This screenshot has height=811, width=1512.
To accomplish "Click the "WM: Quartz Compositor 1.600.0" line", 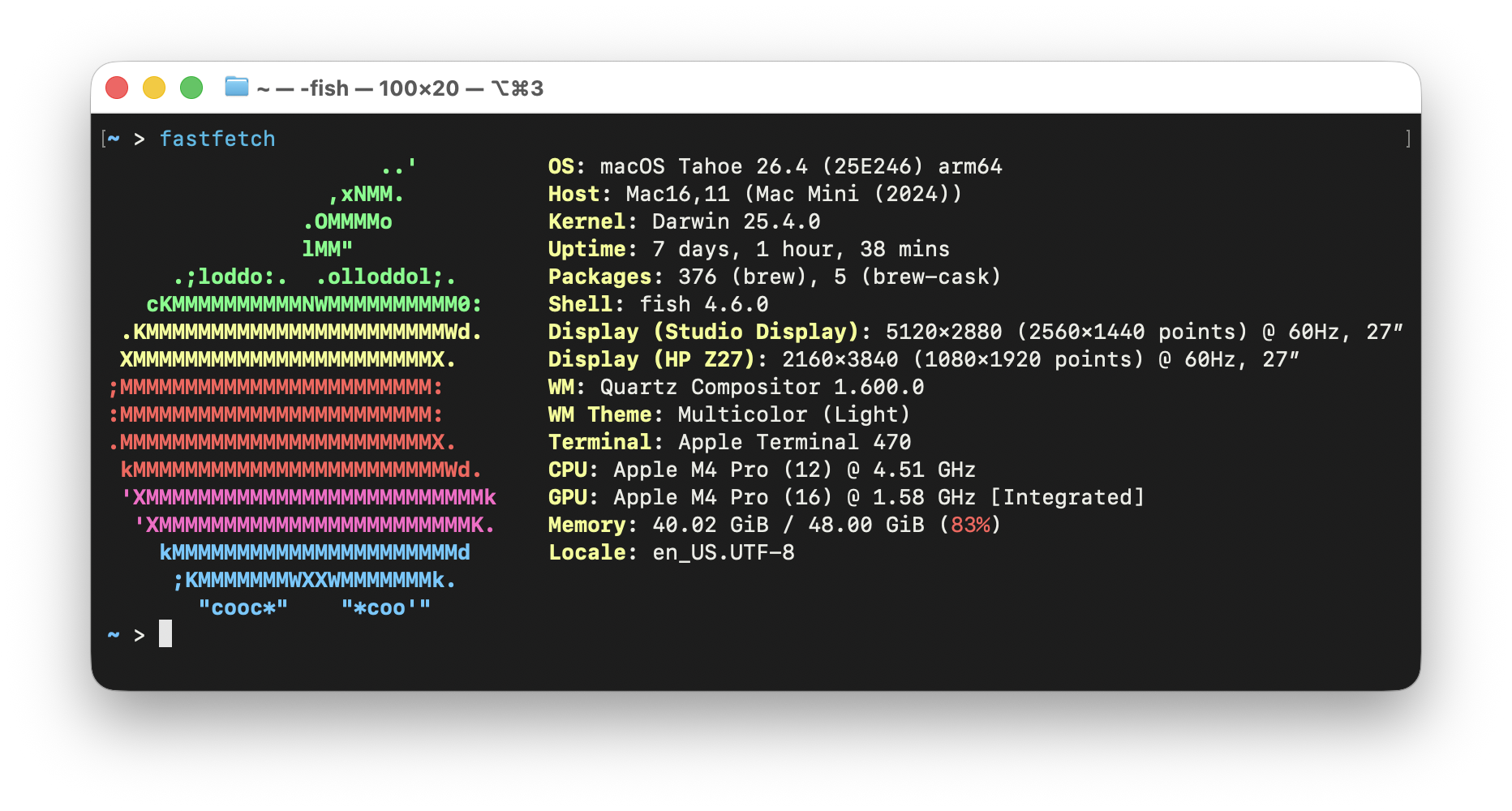I will click(737, 387).
